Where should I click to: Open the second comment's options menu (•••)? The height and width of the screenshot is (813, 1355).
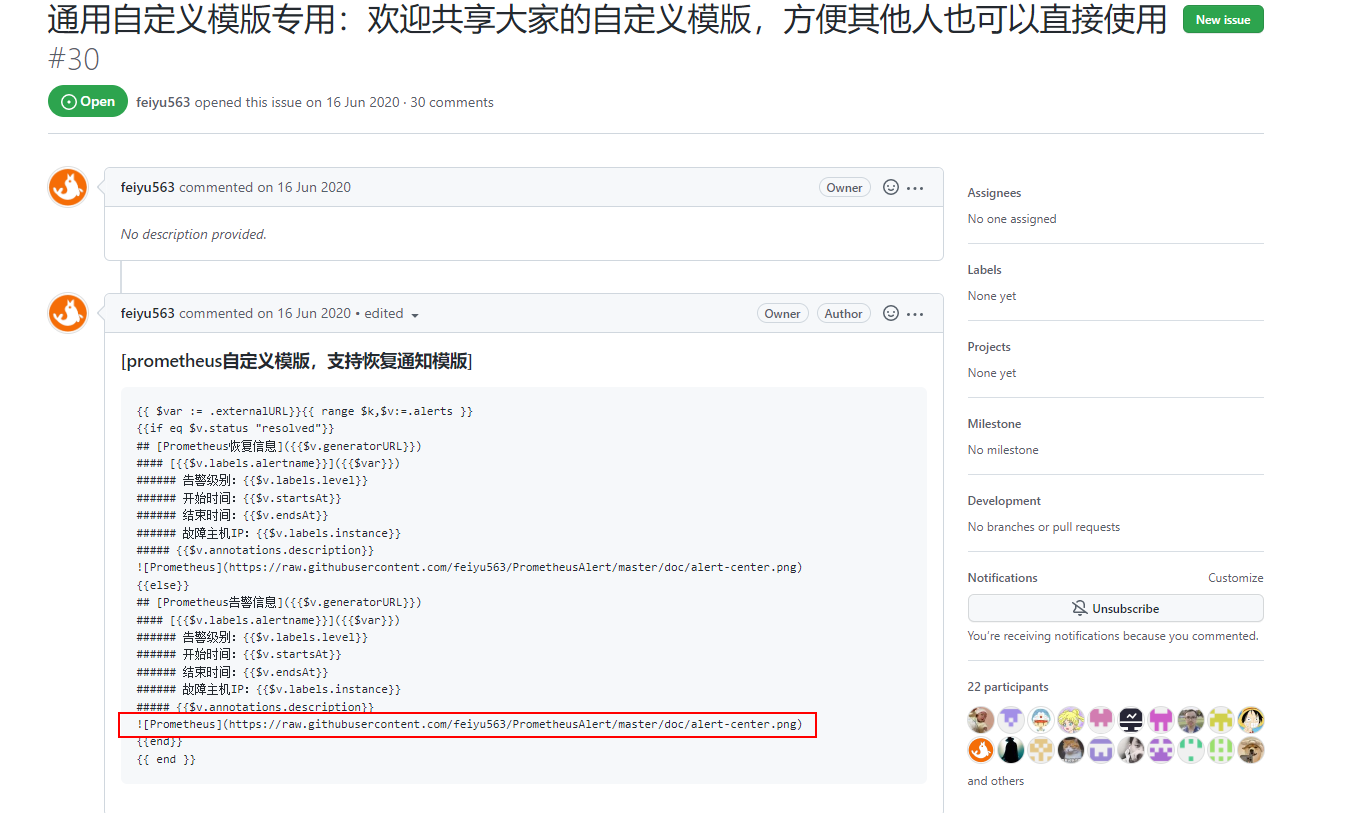pyautogui.click(x=916, y=313)
